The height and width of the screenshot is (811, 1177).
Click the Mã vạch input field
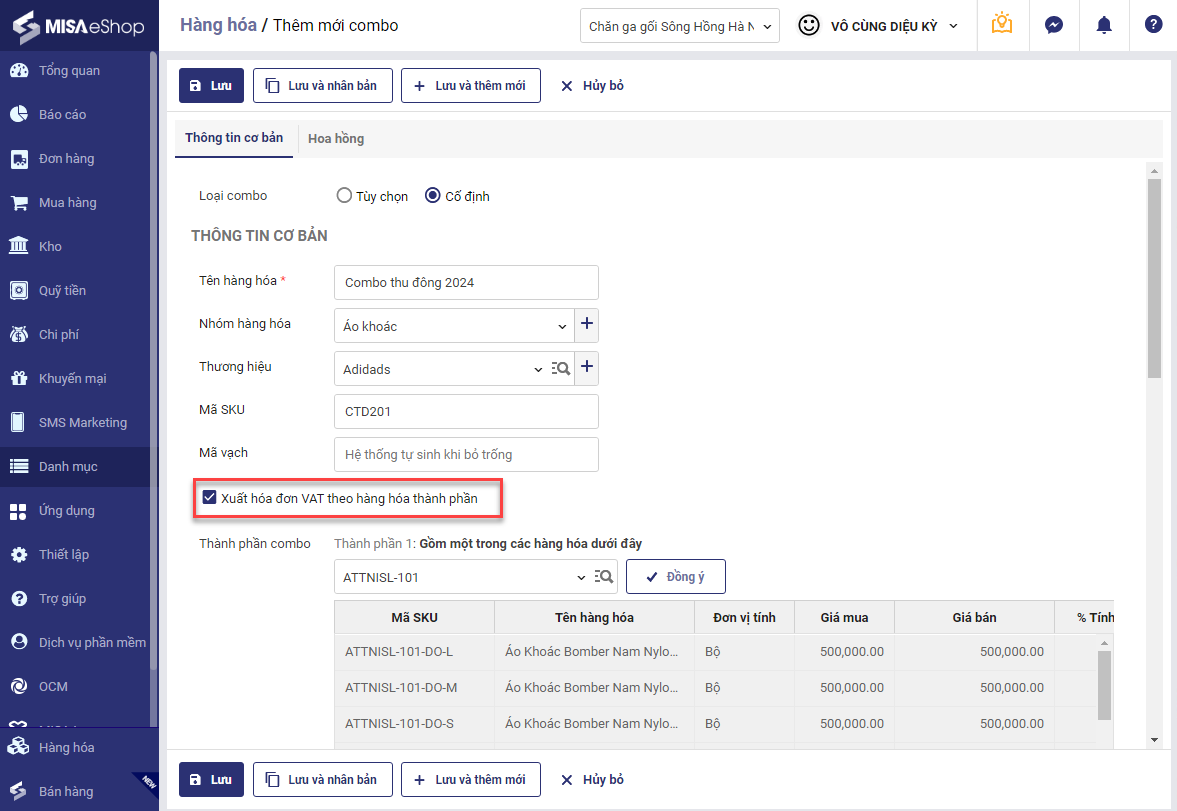466,454
